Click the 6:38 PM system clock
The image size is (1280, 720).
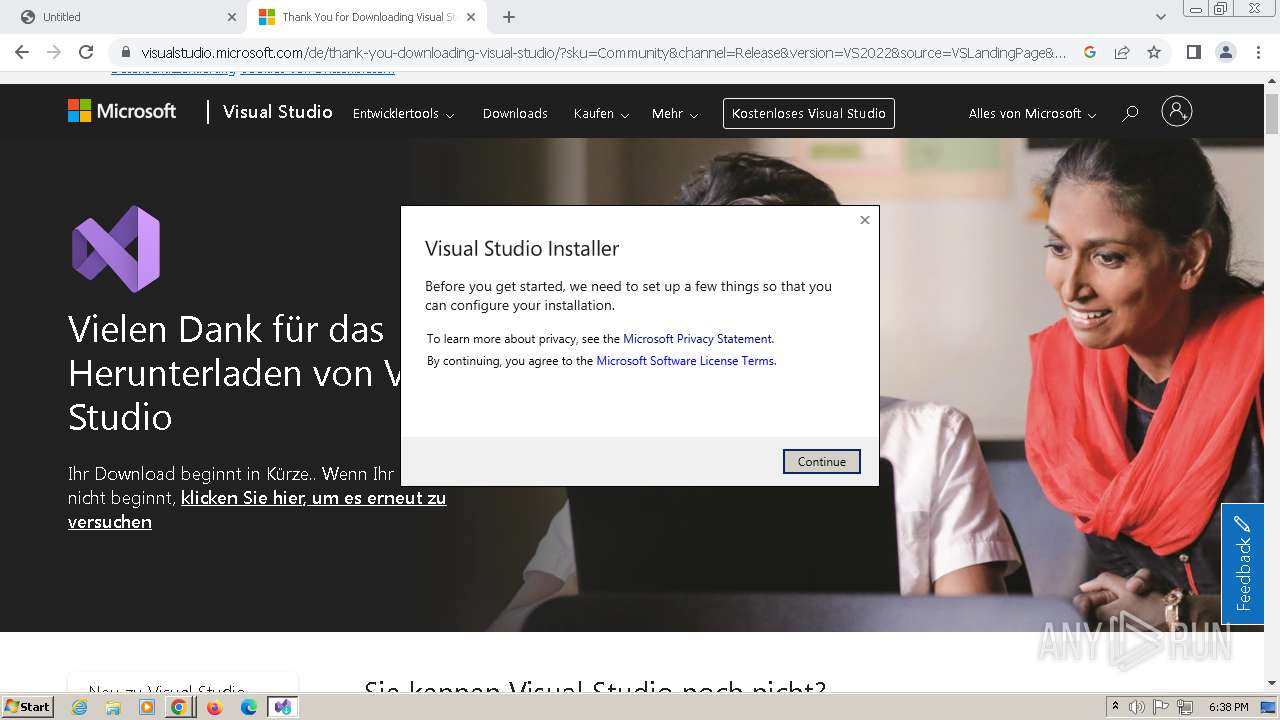[x=1228, y=707]
